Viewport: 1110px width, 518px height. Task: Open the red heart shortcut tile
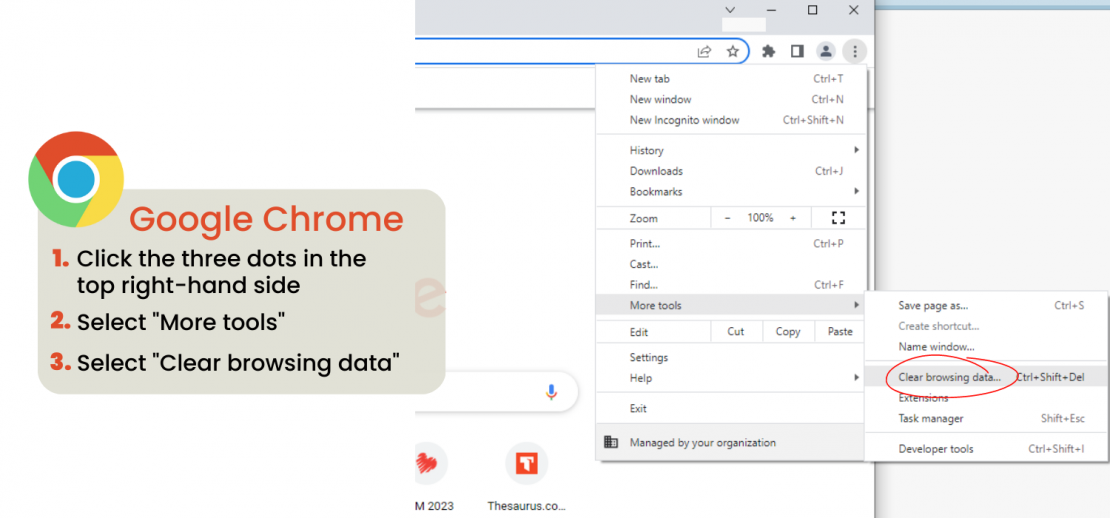427,464
